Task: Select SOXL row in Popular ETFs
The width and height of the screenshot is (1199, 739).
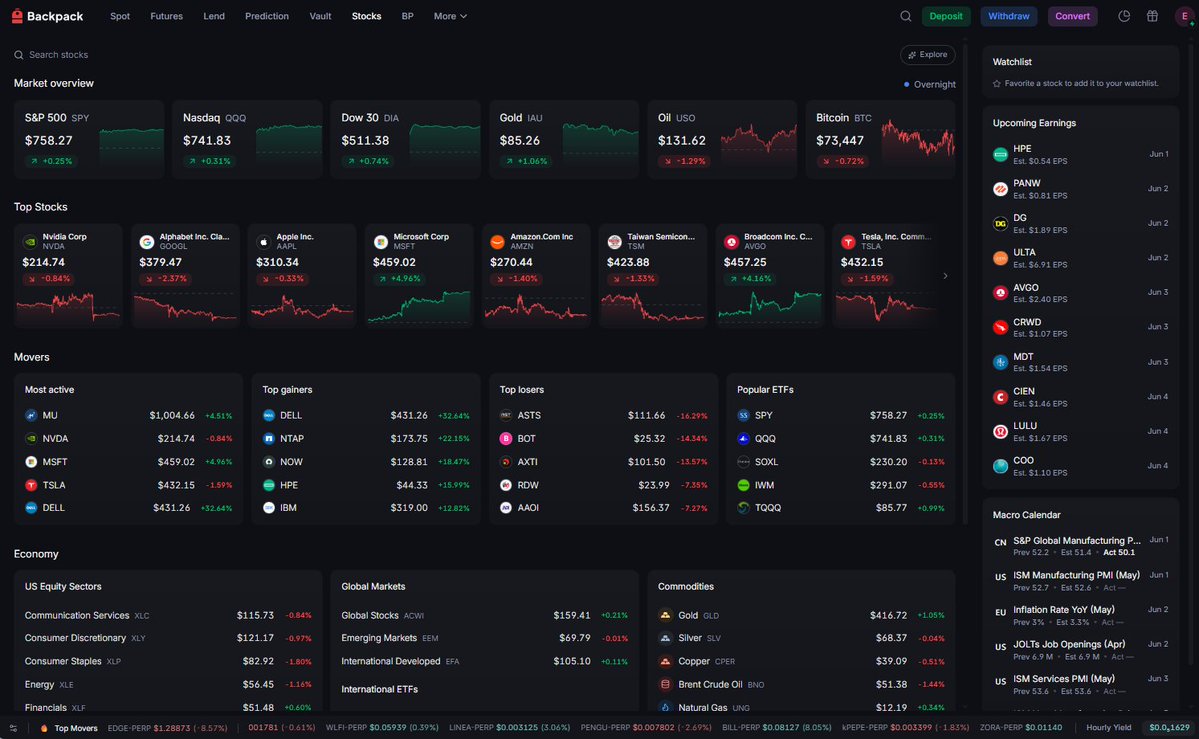Action: (841, 462)
